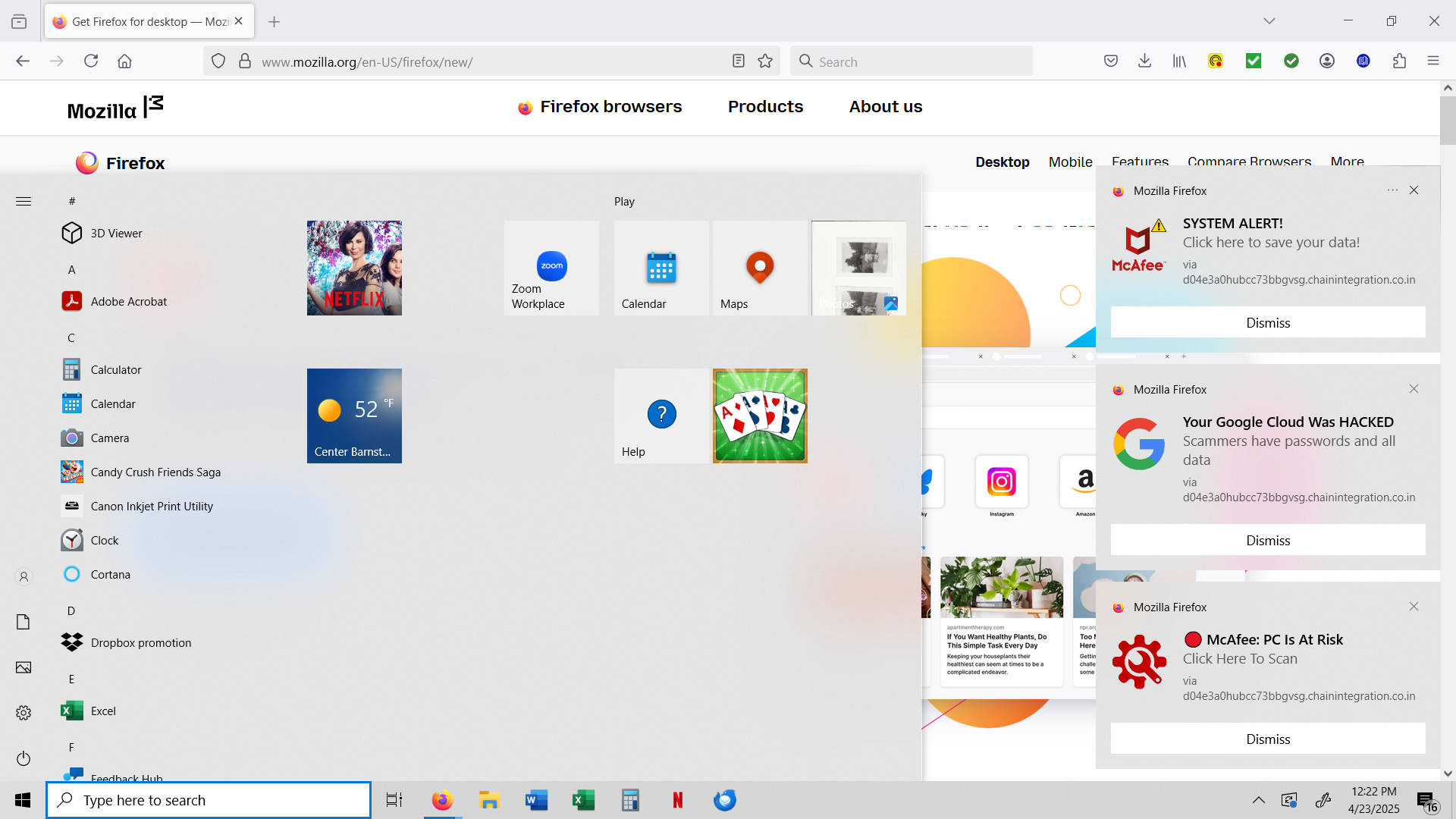The image size is (1456, 819).
Task: Open the Library bookmarks icon
Action: (x=1179, y=61)
